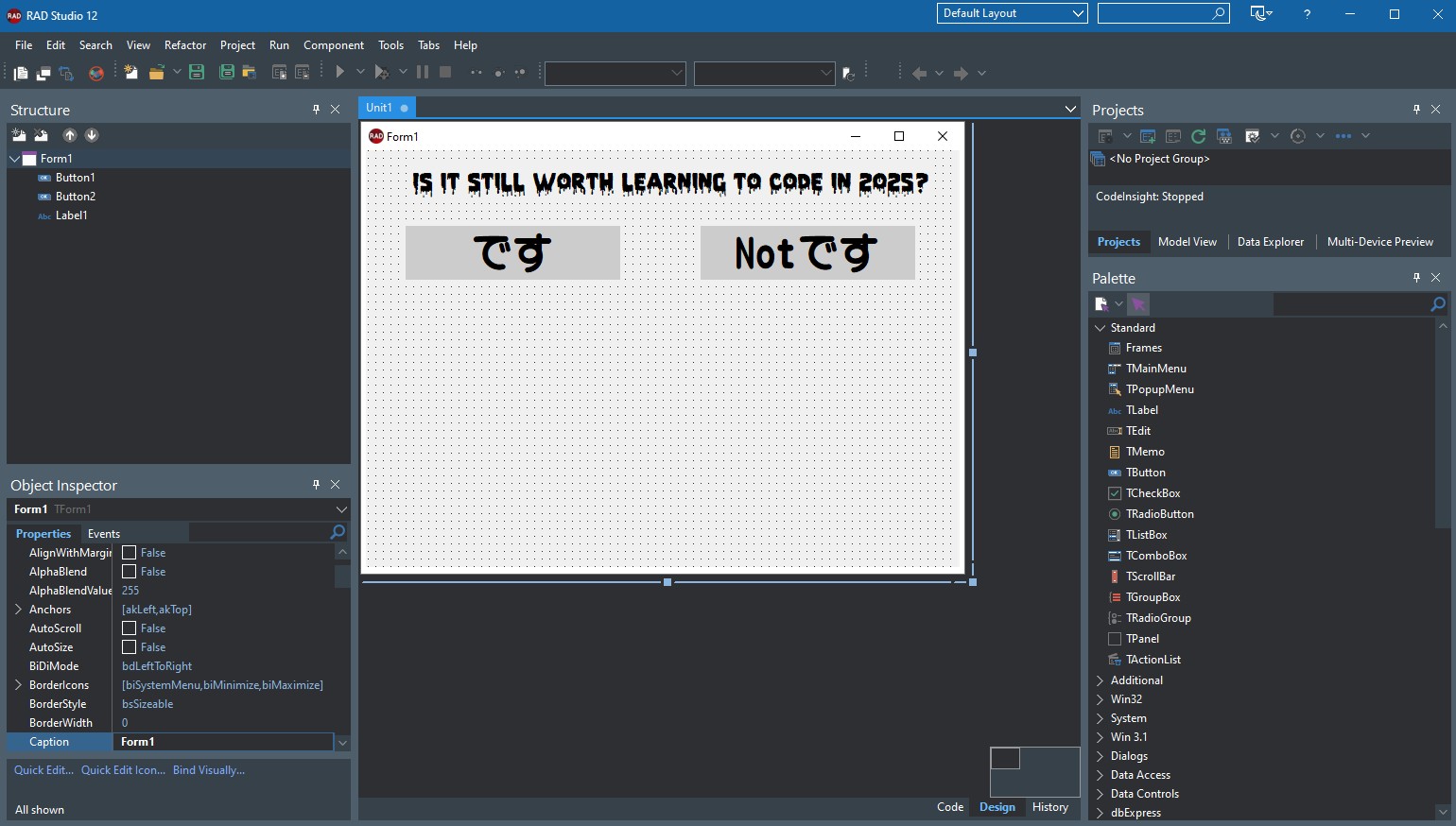Click the IDE search box in title bar
Image resolution: width=1456 pixels, height=826 pixels.
click(1164, 13)
